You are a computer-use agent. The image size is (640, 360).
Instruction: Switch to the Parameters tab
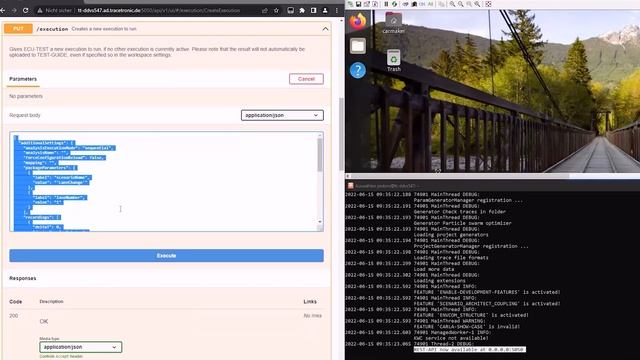[23, 79]
